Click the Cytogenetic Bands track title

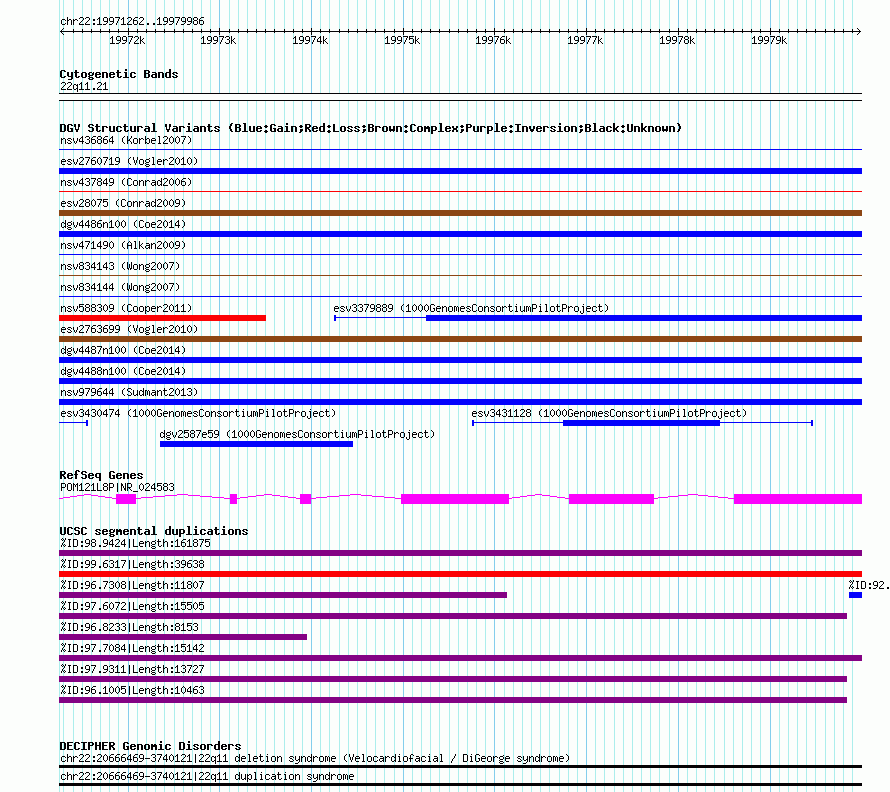[119, 74]
